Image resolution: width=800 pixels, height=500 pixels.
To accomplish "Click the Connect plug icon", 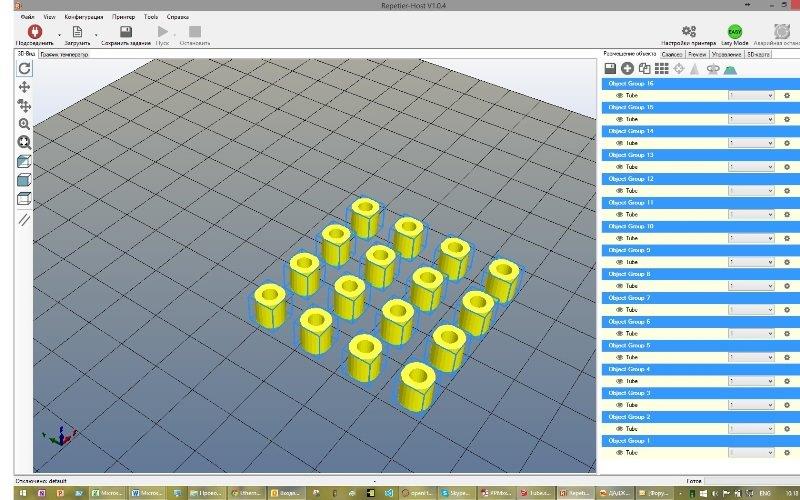I will coord(35,32).
